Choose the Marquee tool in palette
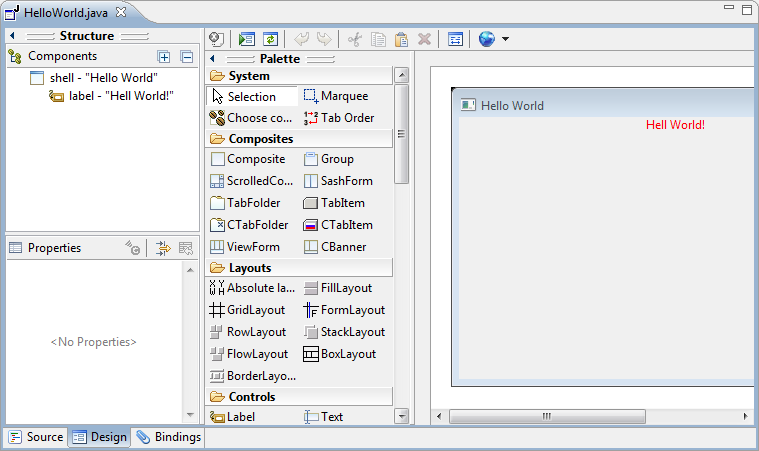Screen dimensions: 759x451 (336, 96)
